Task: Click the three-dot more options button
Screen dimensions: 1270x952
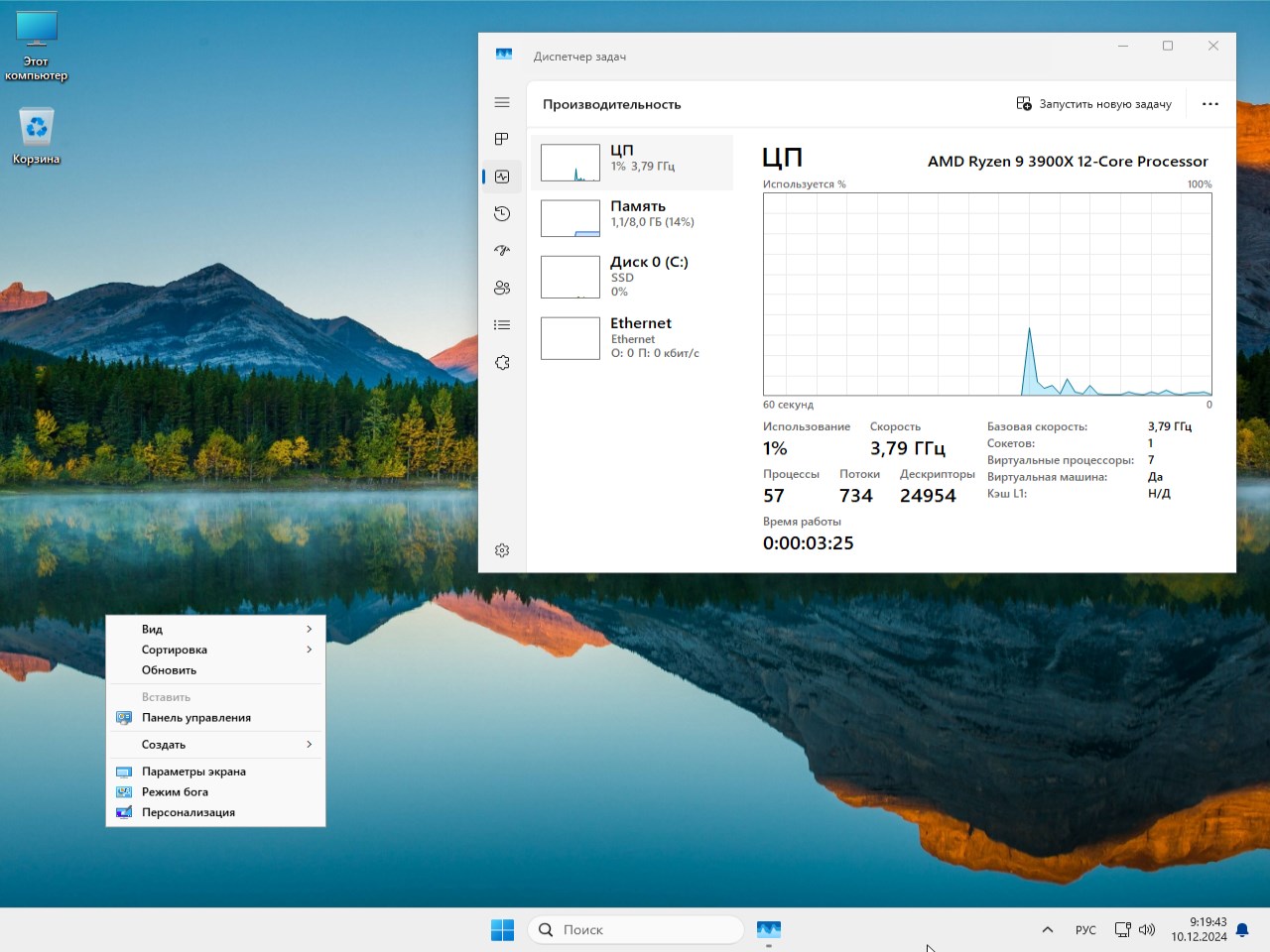Action: [x=1210, y=104]
